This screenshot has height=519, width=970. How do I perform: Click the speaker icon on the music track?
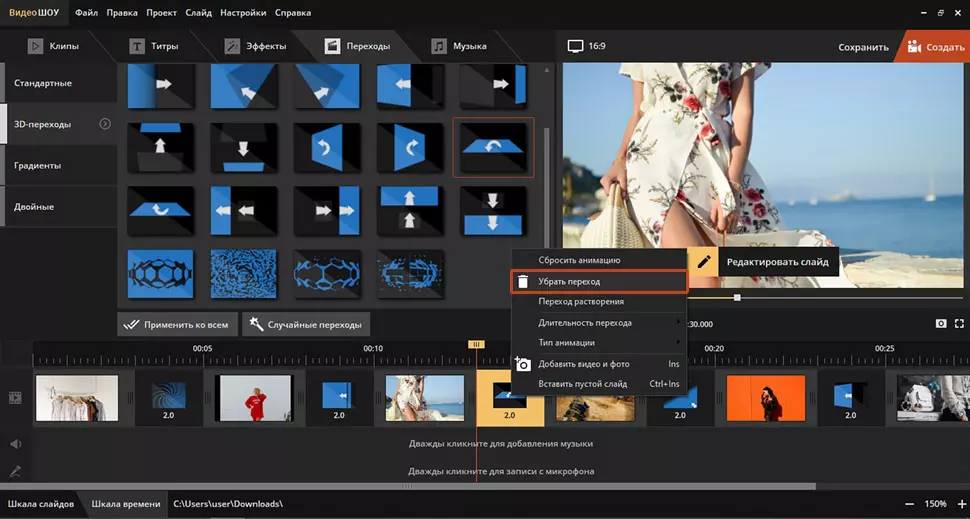pos(15,443)
